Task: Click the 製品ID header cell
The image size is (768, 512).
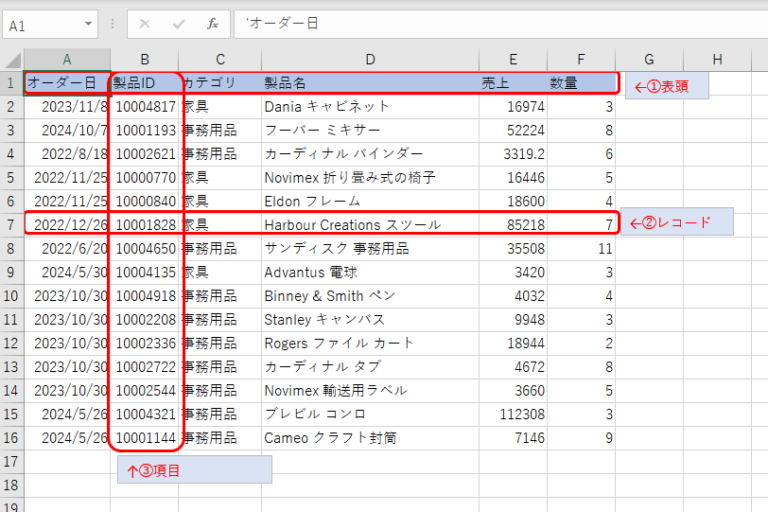Action: [145, 83]
